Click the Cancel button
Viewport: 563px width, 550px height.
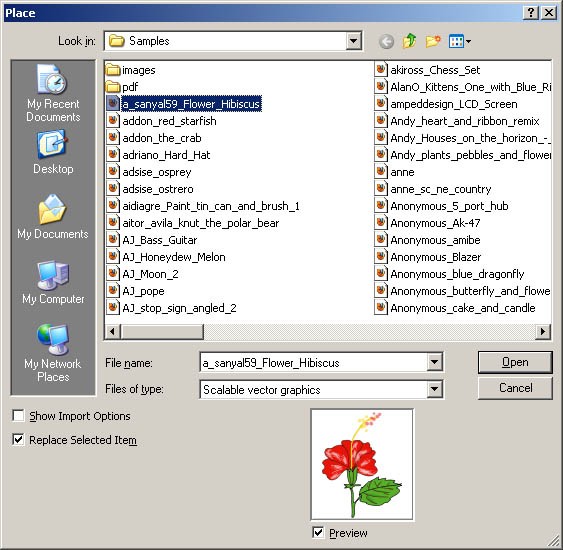pyautogui.click(x=515, y=388)
